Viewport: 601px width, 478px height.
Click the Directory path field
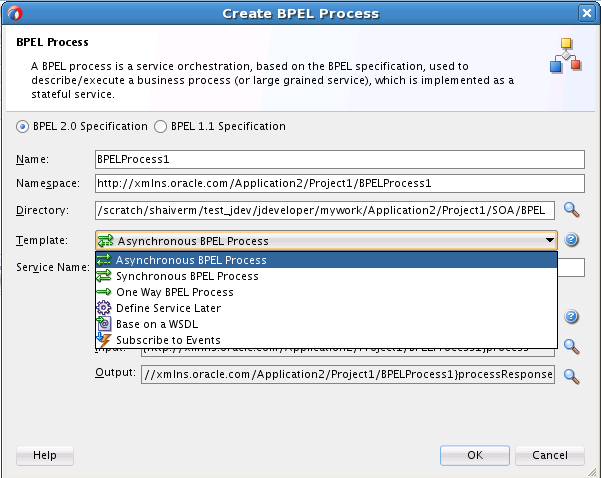pos(325,210)
